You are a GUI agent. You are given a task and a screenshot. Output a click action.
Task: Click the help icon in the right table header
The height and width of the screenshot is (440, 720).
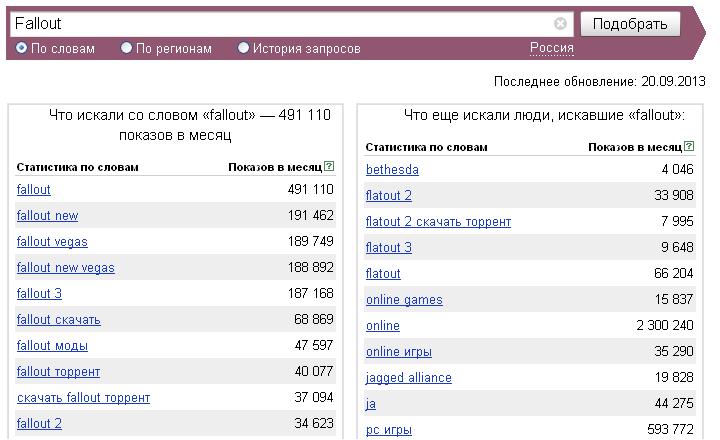pyautogui.click(x=689, y=146)
